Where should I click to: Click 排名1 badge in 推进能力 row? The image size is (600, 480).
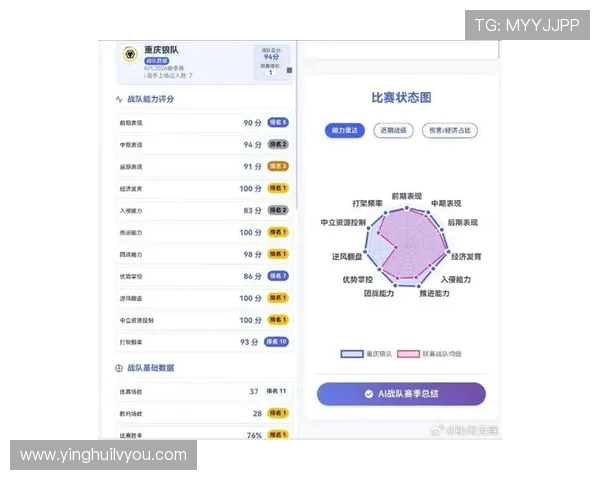pyautogui.click(x=278, y=232)
